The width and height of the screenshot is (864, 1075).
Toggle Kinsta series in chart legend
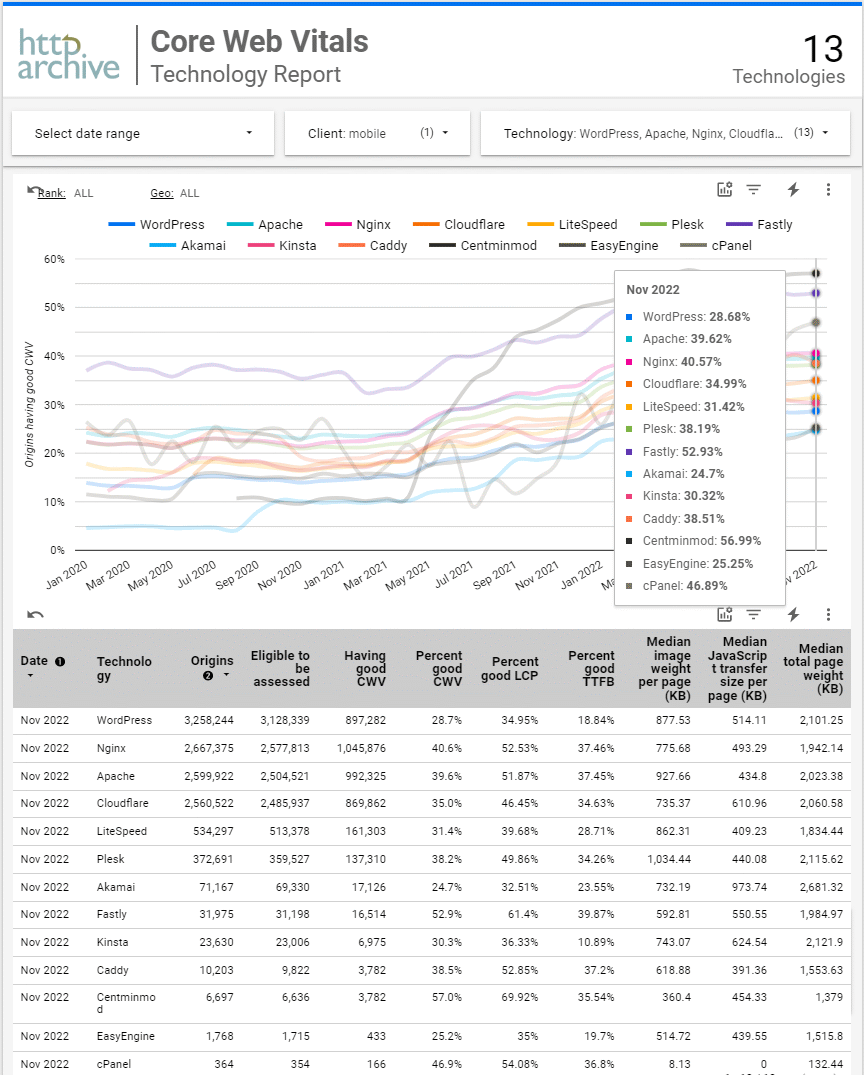[283, 245]
